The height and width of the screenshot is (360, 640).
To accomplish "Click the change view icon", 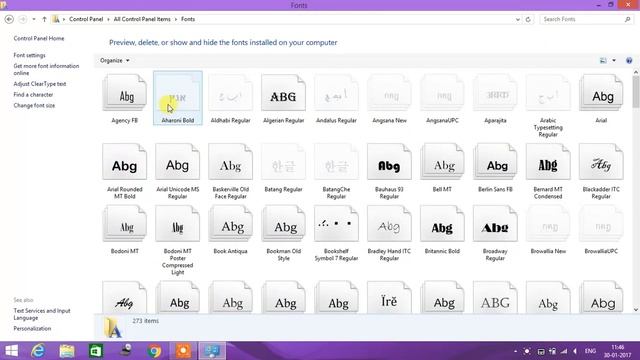I will pos(603,60).
